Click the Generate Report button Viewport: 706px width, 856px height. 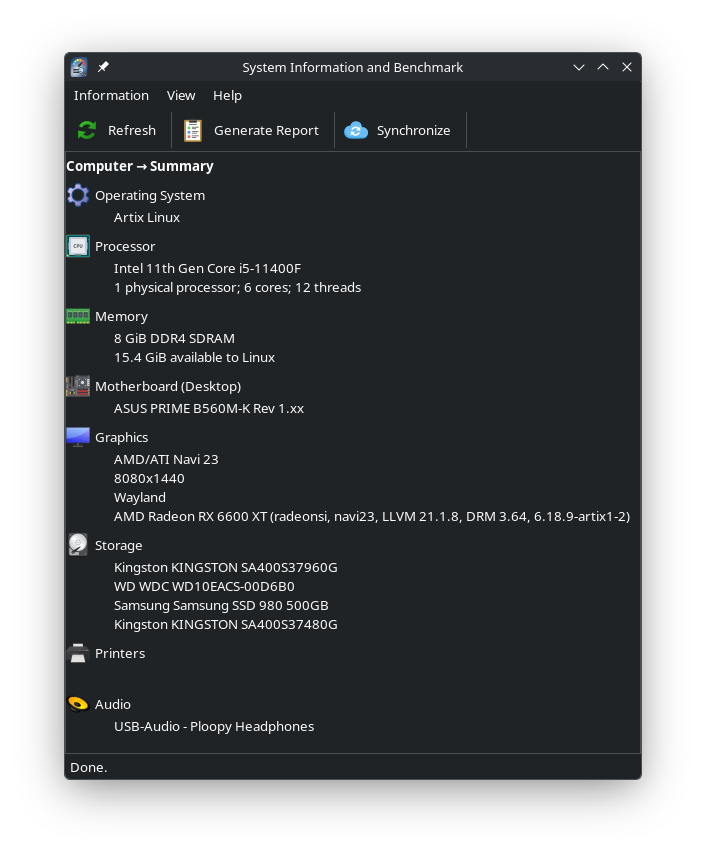click(x=252, y=130)
